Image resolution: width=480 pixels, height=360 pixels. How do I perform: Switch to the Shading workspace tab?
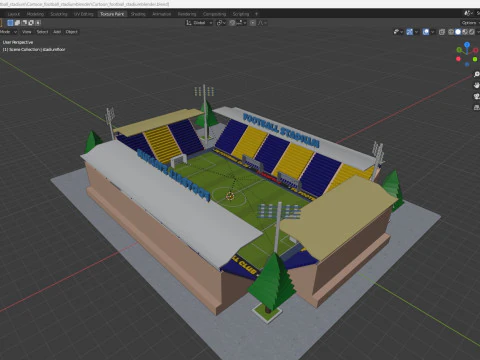138,14
